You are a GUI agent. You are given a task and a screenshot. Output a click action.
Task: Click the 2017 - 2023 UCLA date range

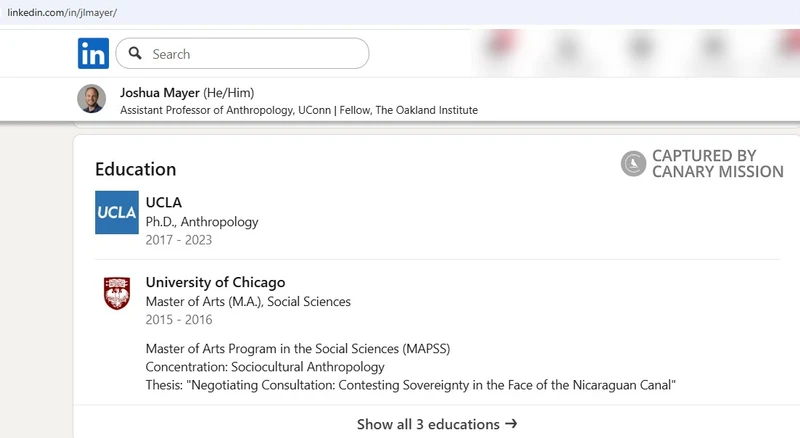point(179,240)
